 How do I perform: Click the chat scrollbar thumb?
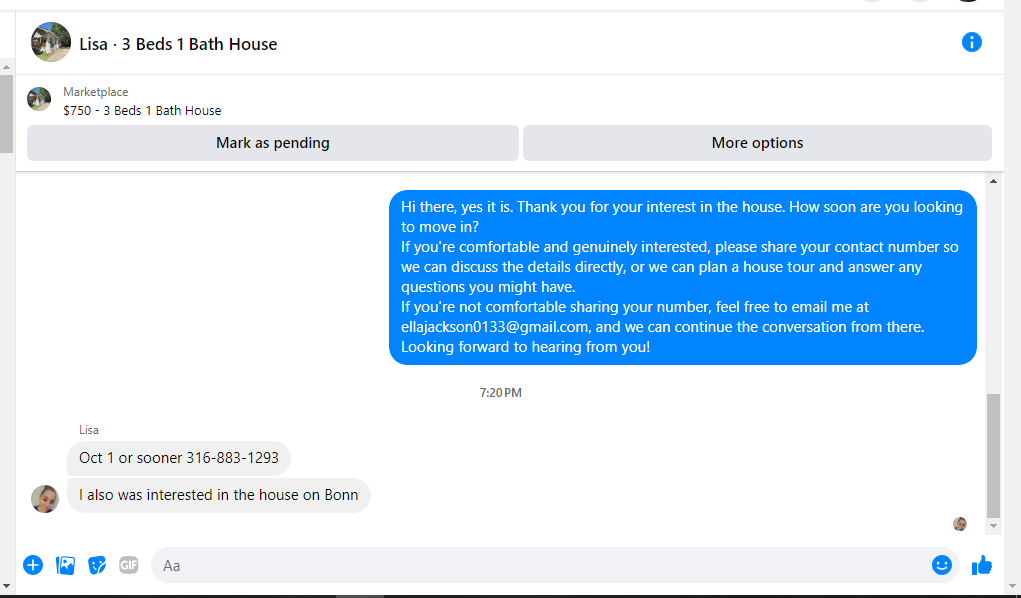[x=993, y=455]
